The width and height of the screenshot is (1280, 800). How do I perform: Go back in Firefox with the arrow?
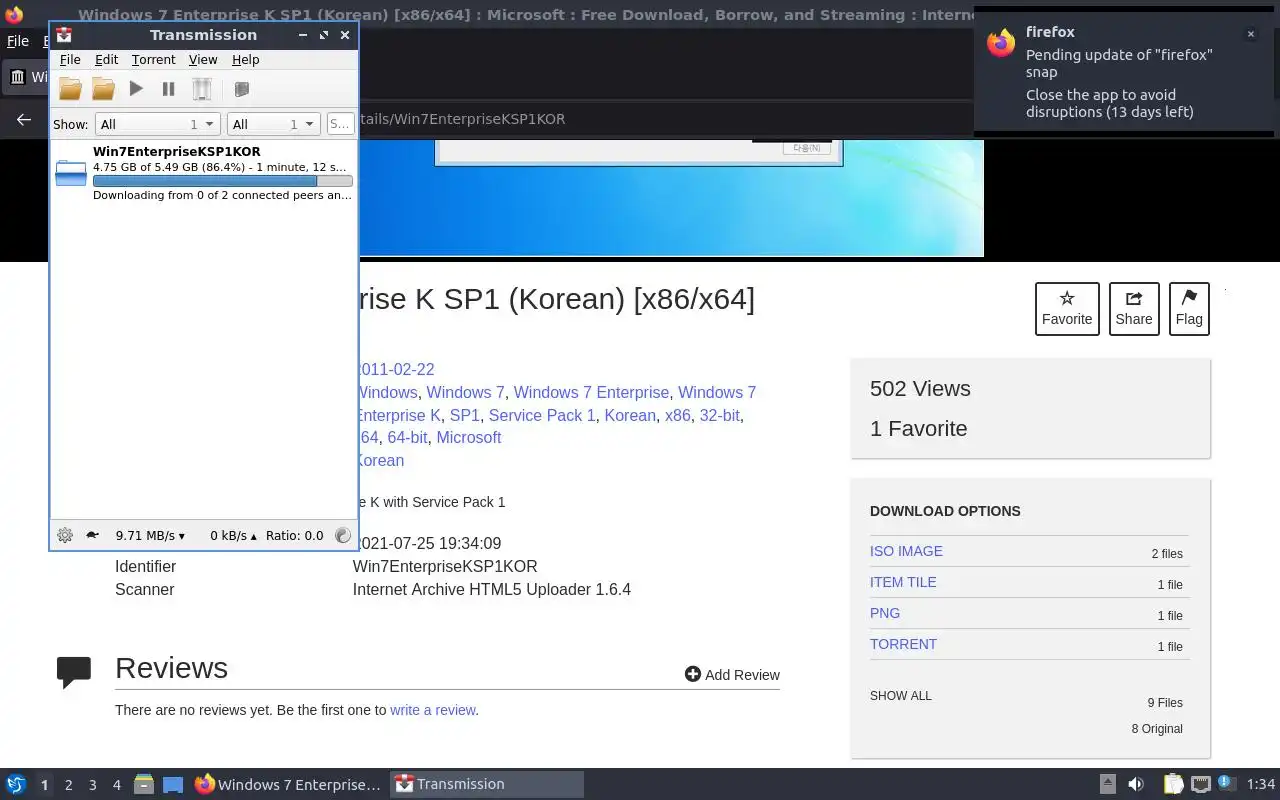(24, 119)
